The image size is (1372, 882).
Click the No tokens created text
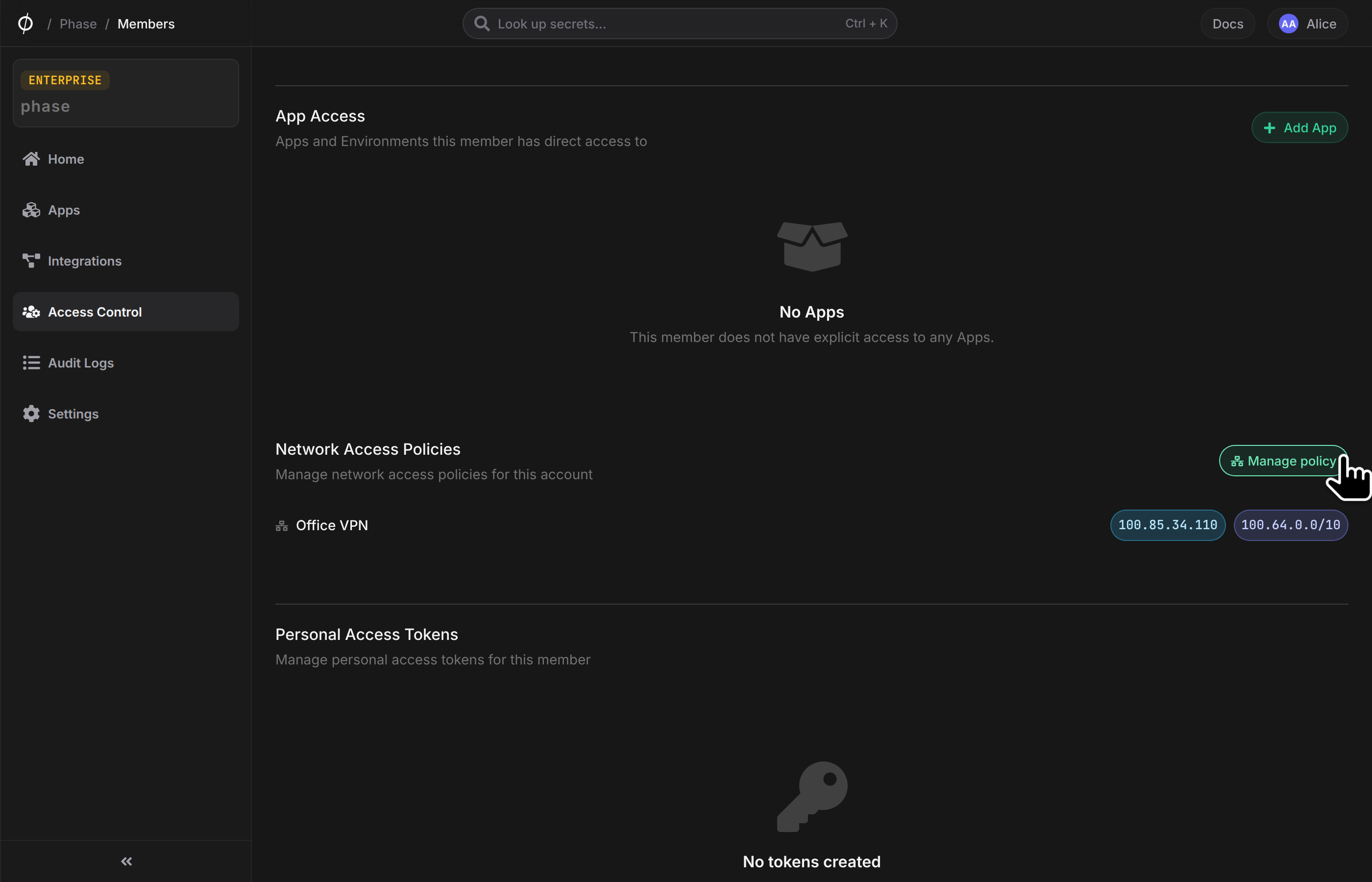pos(811,861)
